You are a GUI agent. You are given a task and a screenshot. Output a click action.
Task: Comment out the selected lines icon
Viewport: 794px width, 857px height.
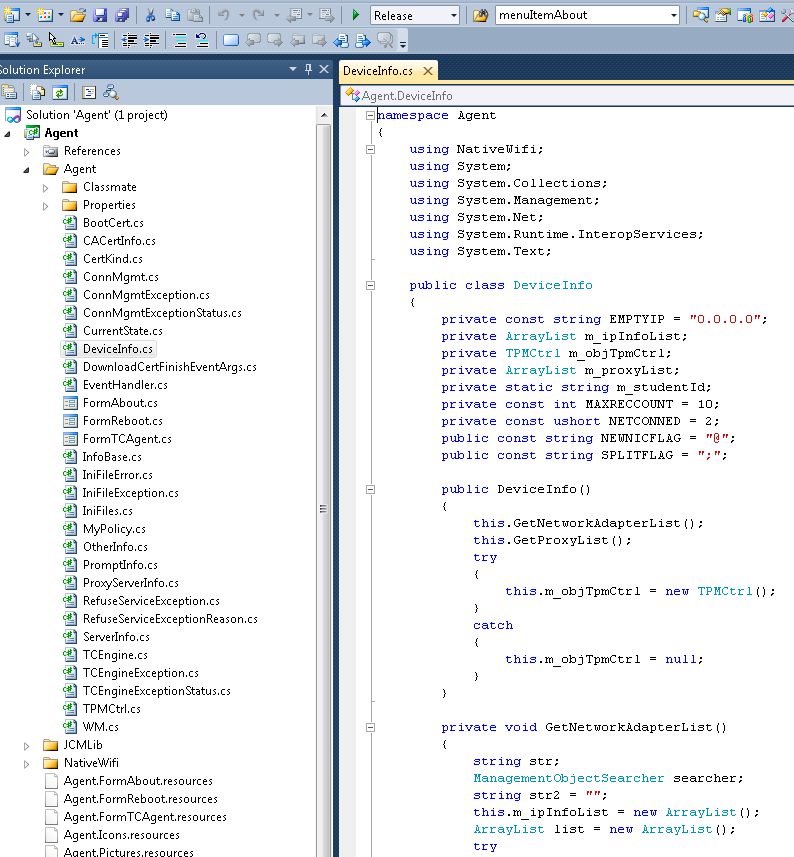pos(180,40)
